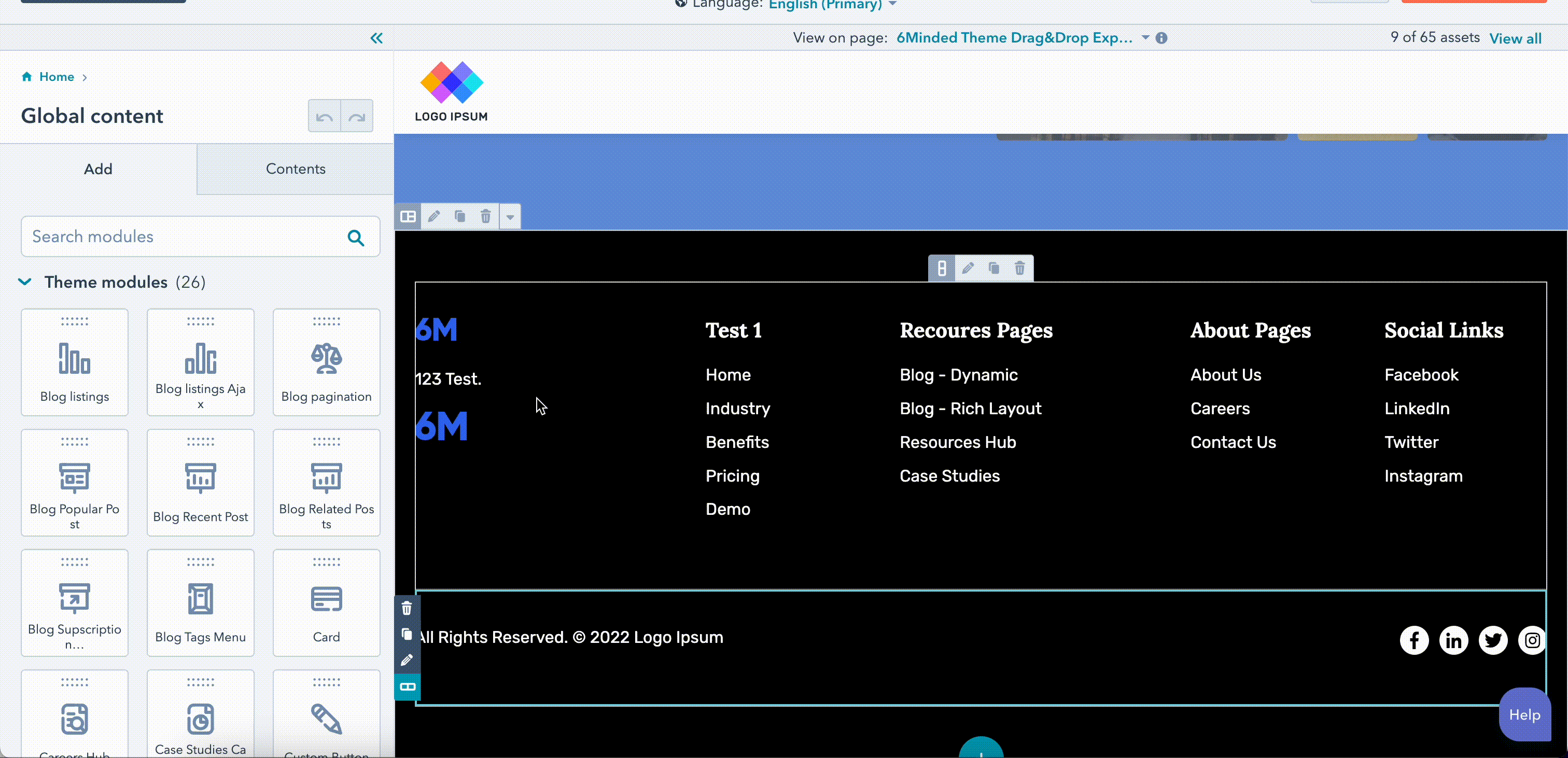This screenshot has height=758, width=1568.
Task: Clone the copyright row with copy icon
Action: (407, 635)
